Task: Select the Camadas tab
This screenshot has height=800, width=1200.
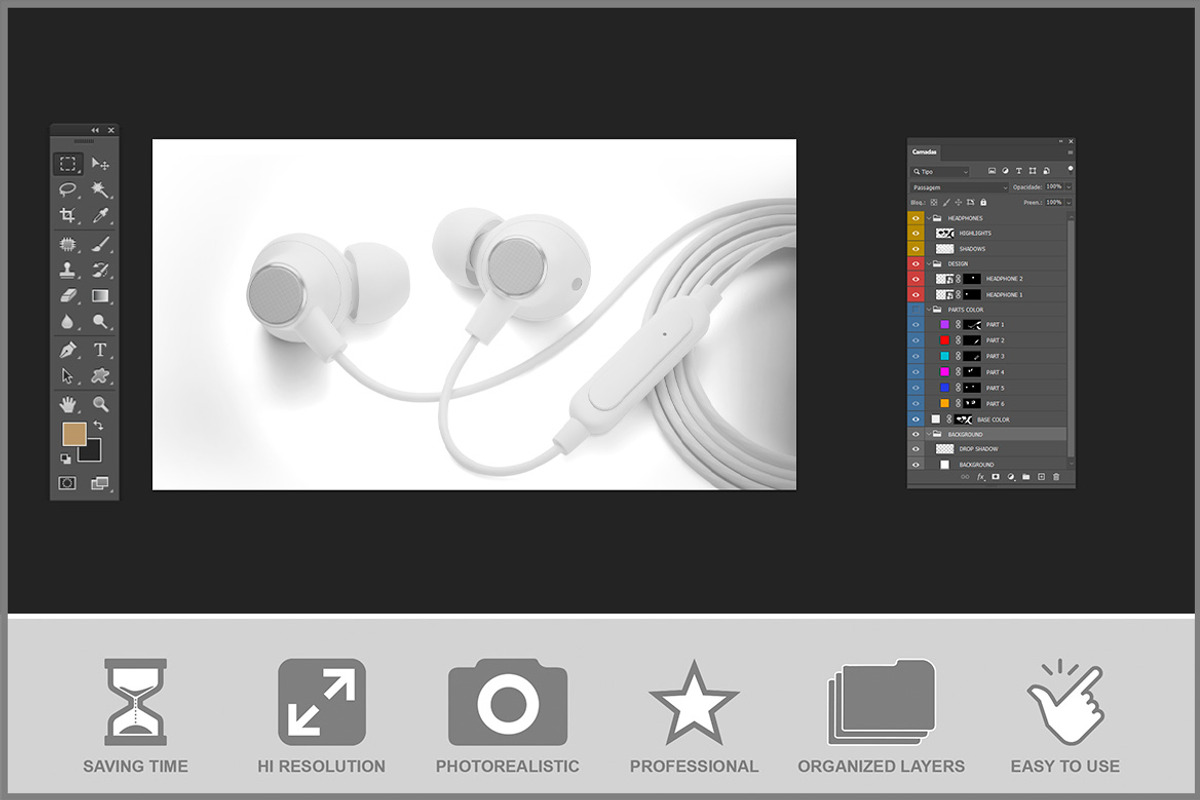Action: click(924, 152)
